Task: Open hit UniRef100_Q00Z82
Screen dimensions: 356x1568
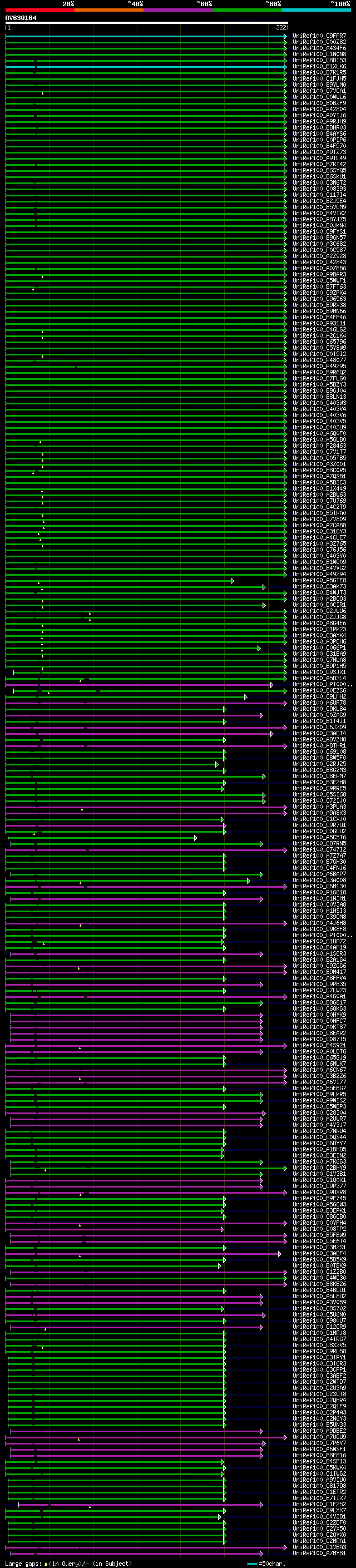Action: point(319,42)
